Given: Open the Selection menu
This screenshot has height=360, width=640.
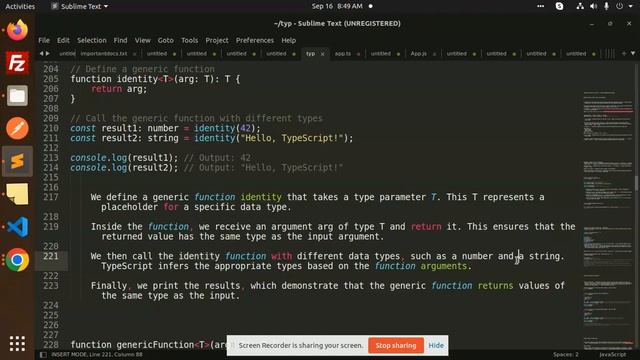Looking at the screenshot, I should point(91,40).
